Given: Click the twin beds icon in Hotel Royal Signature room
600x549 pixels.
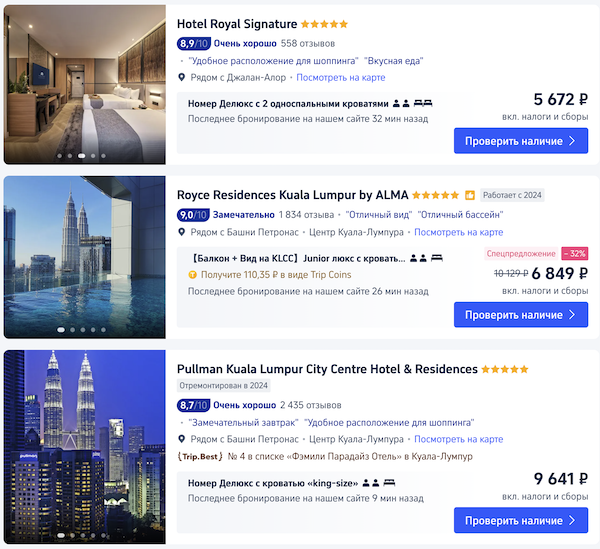Looking at the screenshot, I should (x=423, y=103).
